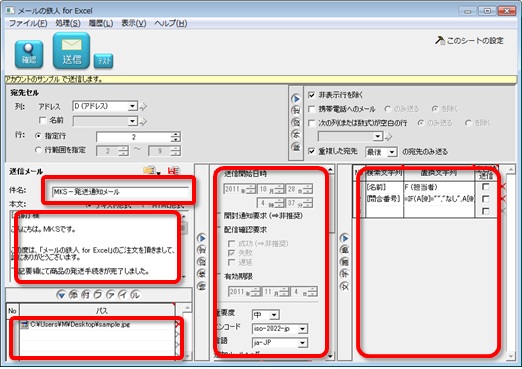
Task: Toggle the 失敗 delivery confirmation checkbox
Action: (x=231, y=253)
